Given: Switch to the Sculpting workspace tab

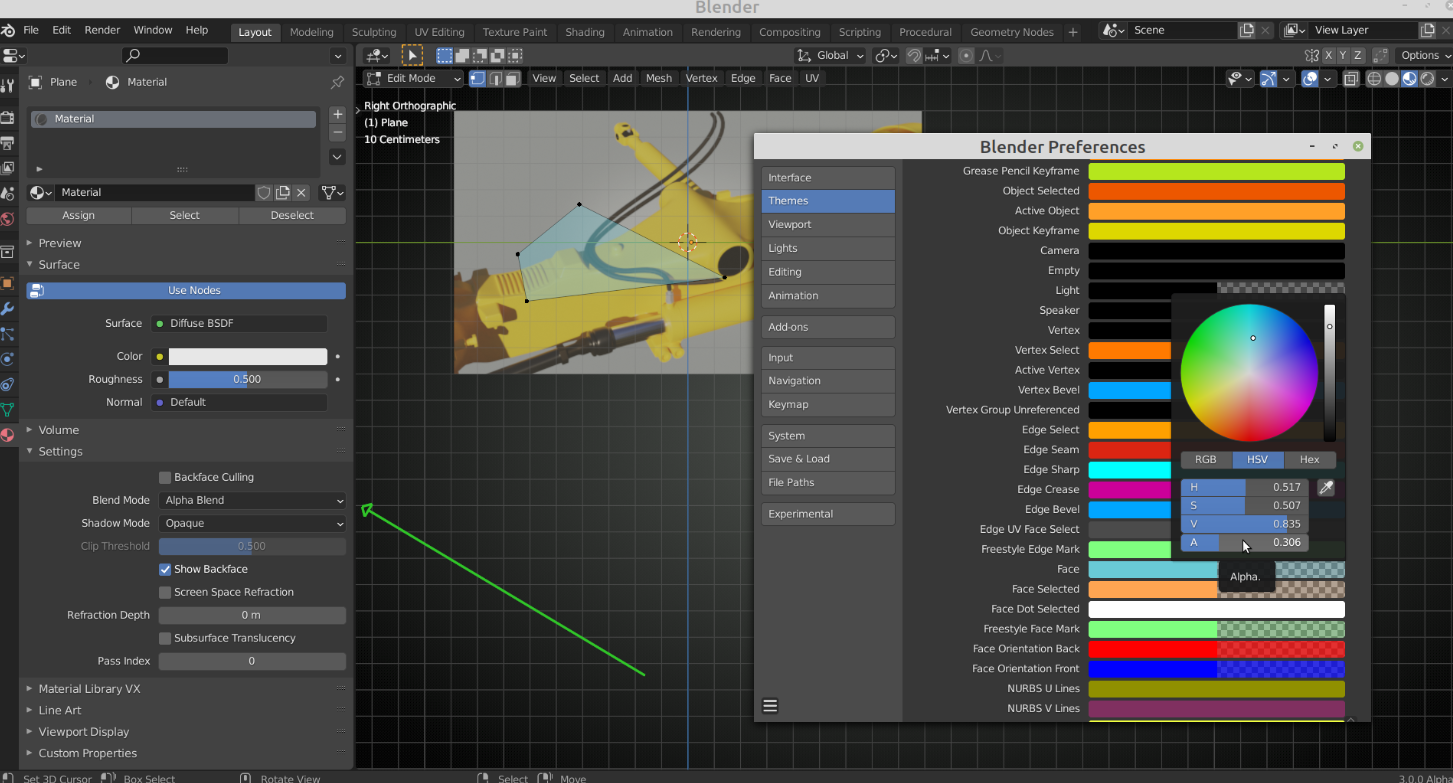Looking at the screenshot, I should [373, 32].
